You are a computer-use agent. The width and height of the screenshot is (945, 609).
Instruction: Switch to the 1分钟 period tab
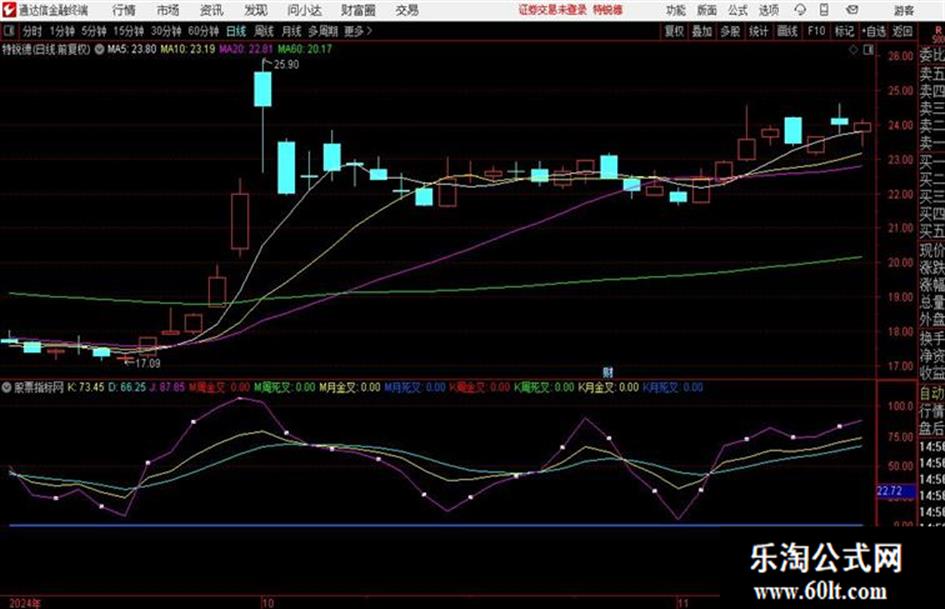click(x=62, y=31)
